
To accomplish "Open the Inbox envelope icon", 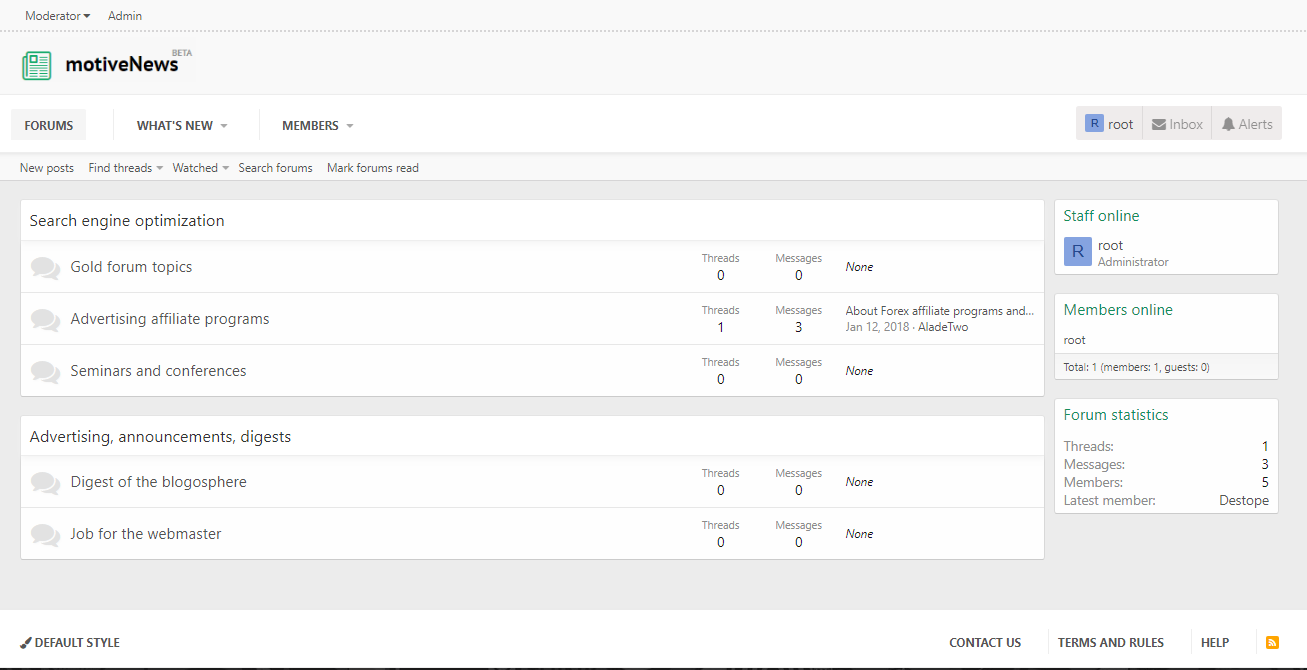I will [1159, 125].
